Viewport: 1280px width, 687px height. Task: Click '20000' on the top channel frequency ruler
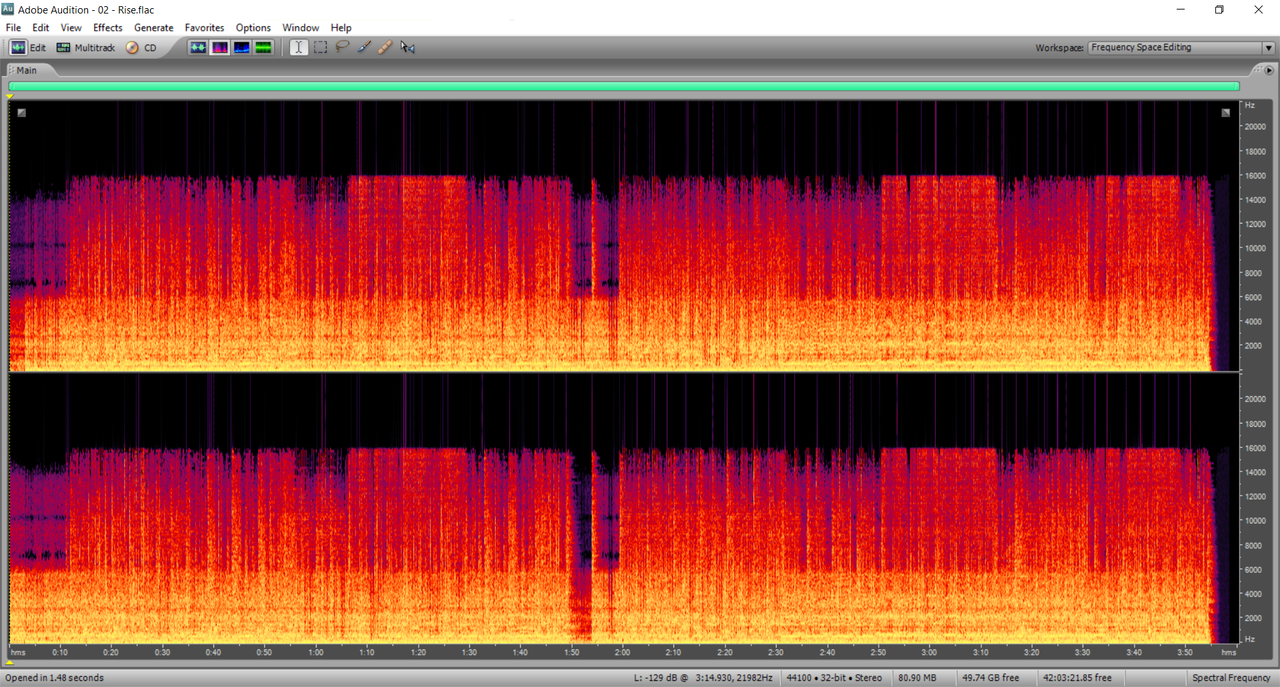1254,127
